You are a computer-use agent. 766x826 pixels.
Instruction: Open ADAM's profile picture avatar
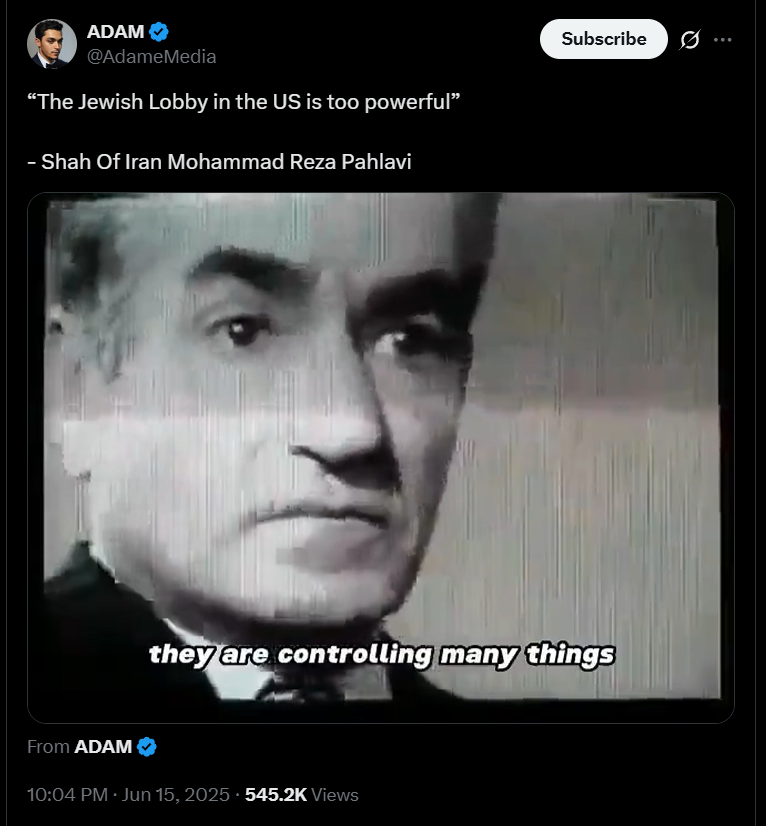point(52,44)
